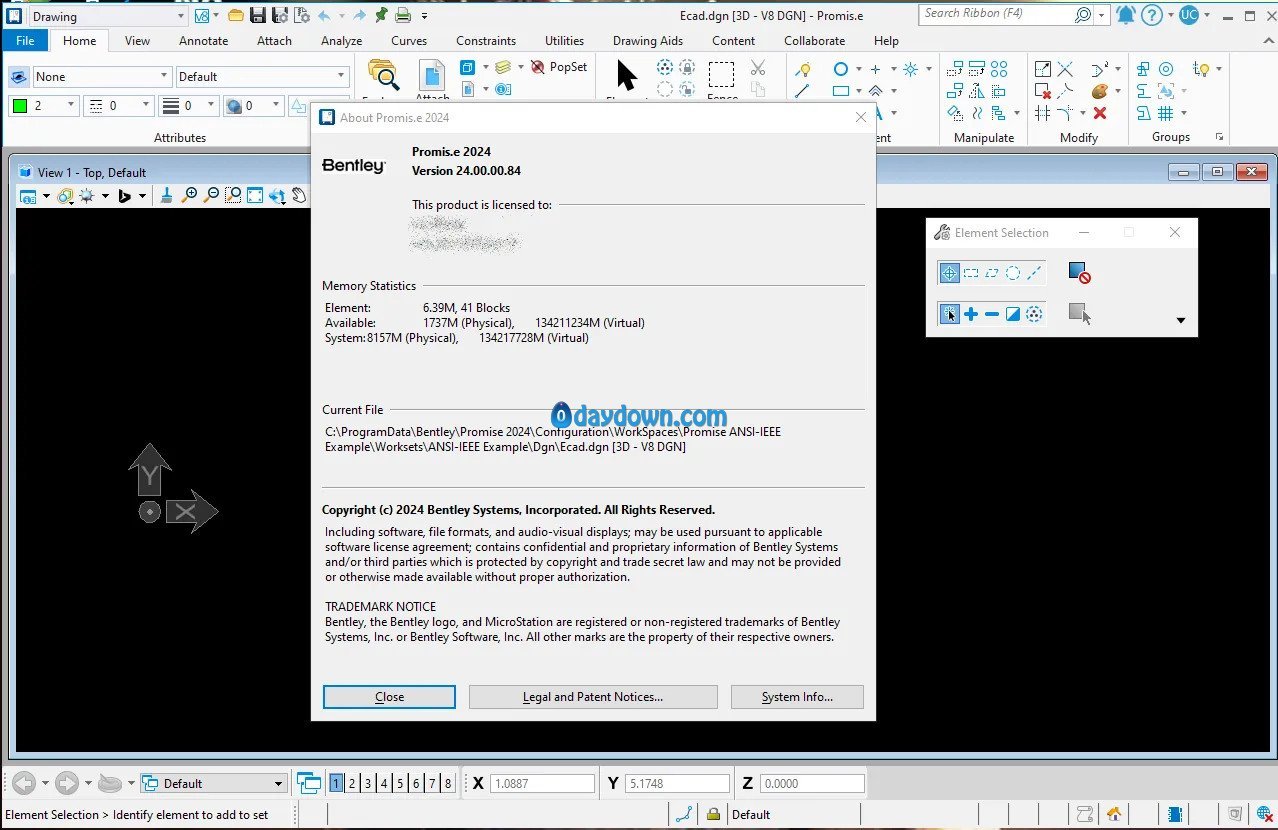Click the Fit View icon in View 1 toolbar
This screenshot has width=1278, height=830.
tap(255, 196)
